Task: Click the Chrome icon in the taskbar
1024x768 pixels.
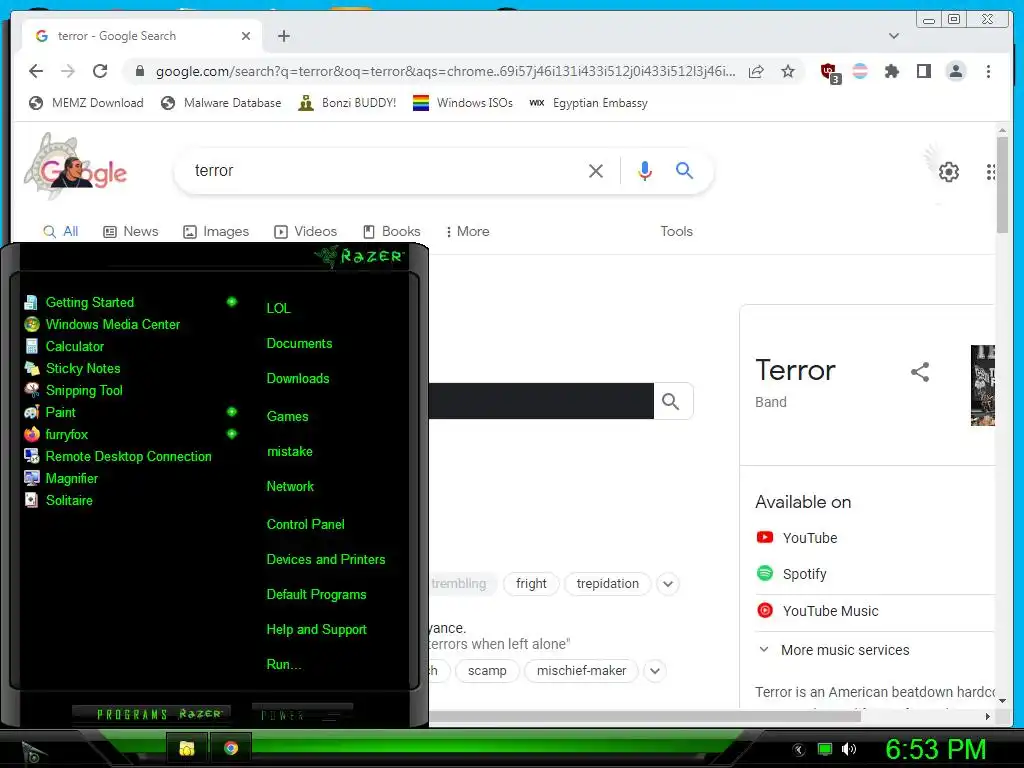Action: (x=231, y=748)
